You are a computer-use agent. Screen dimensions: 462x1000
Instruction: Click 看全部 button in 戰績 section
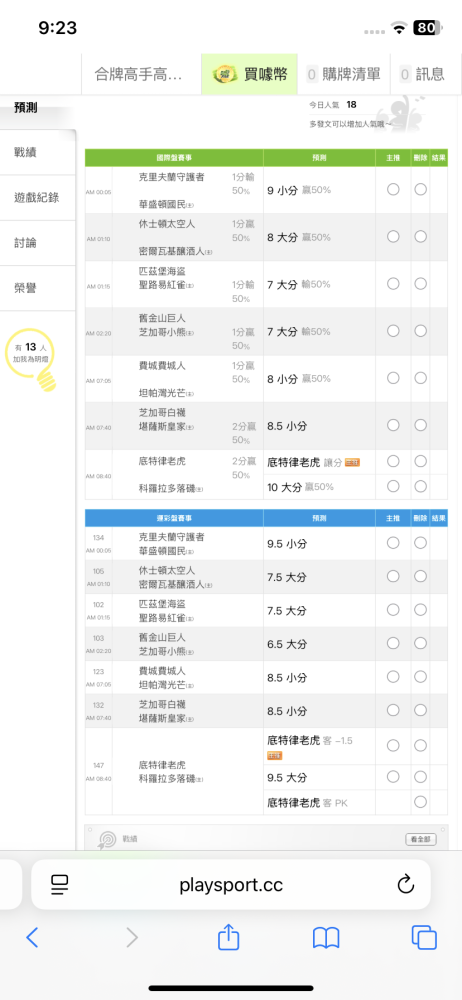click(x=421, y=839)
